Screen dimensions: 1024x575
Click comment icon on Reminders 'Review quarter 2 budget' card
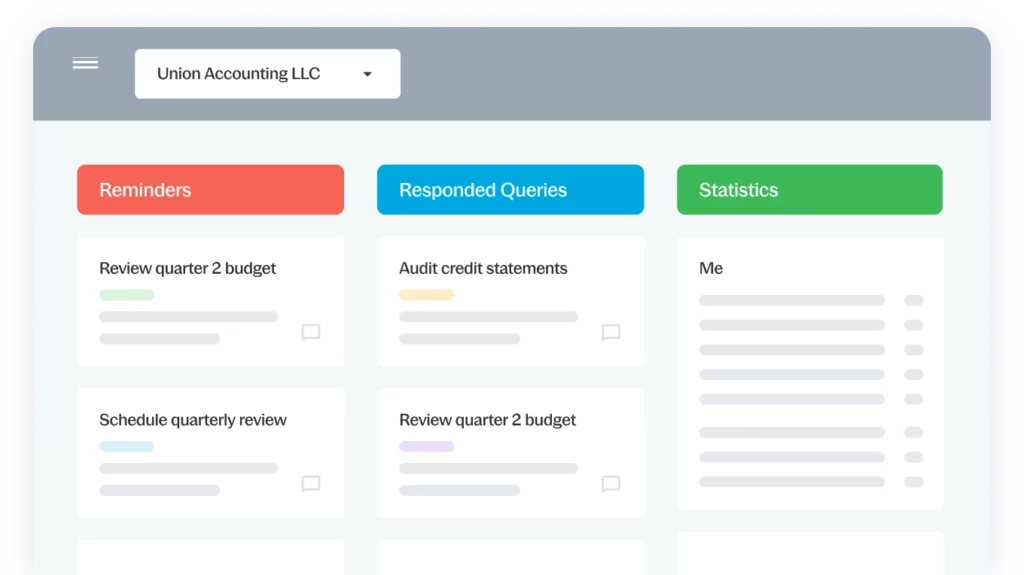[311, 332]
